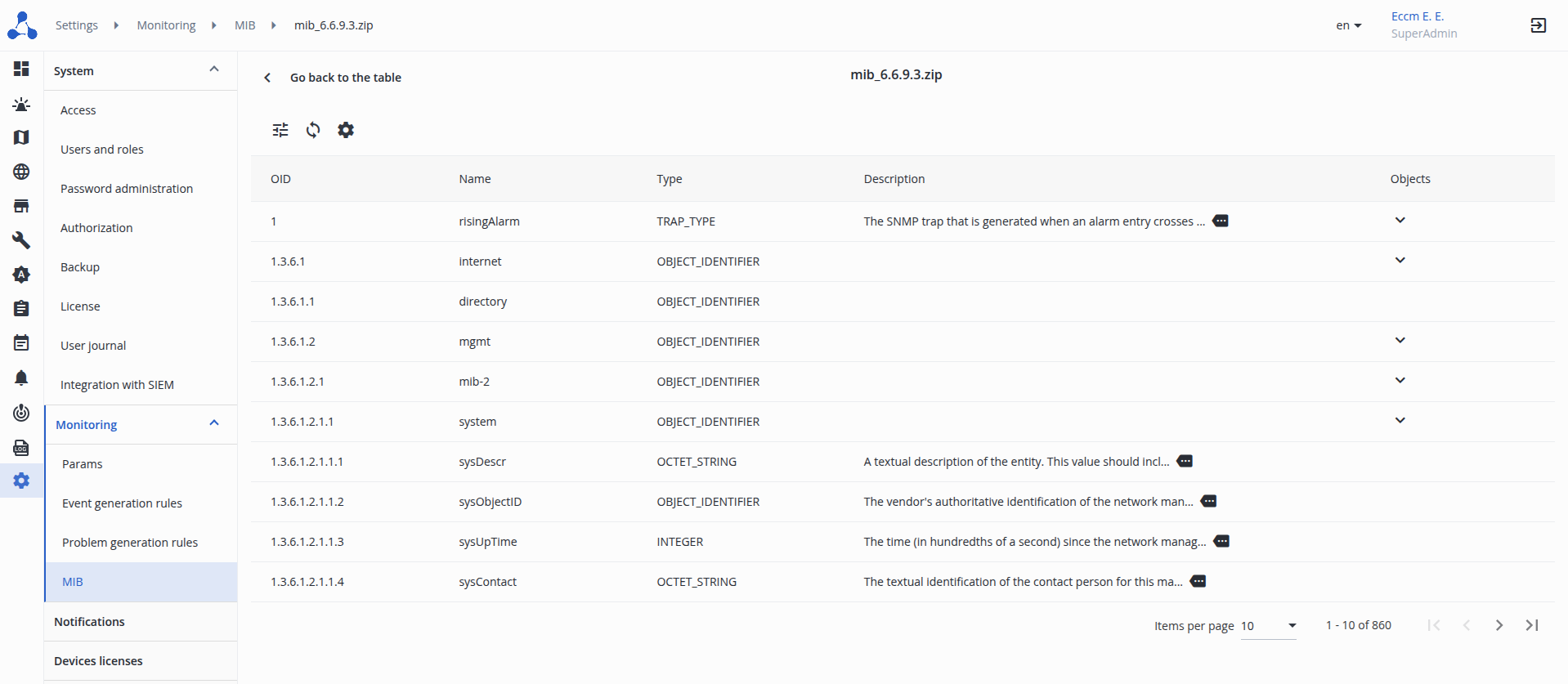
Task: Click the wrench tools icon in sidebar
Action: tap(21, 240)
